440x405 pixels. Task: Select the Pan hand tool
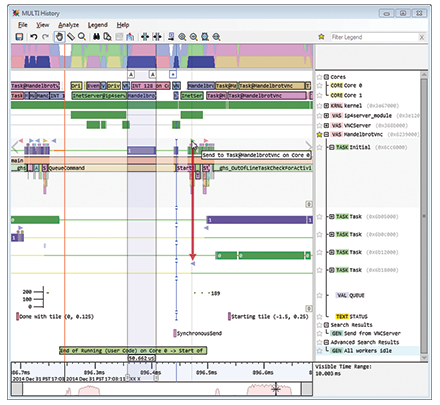pos(59,37)
